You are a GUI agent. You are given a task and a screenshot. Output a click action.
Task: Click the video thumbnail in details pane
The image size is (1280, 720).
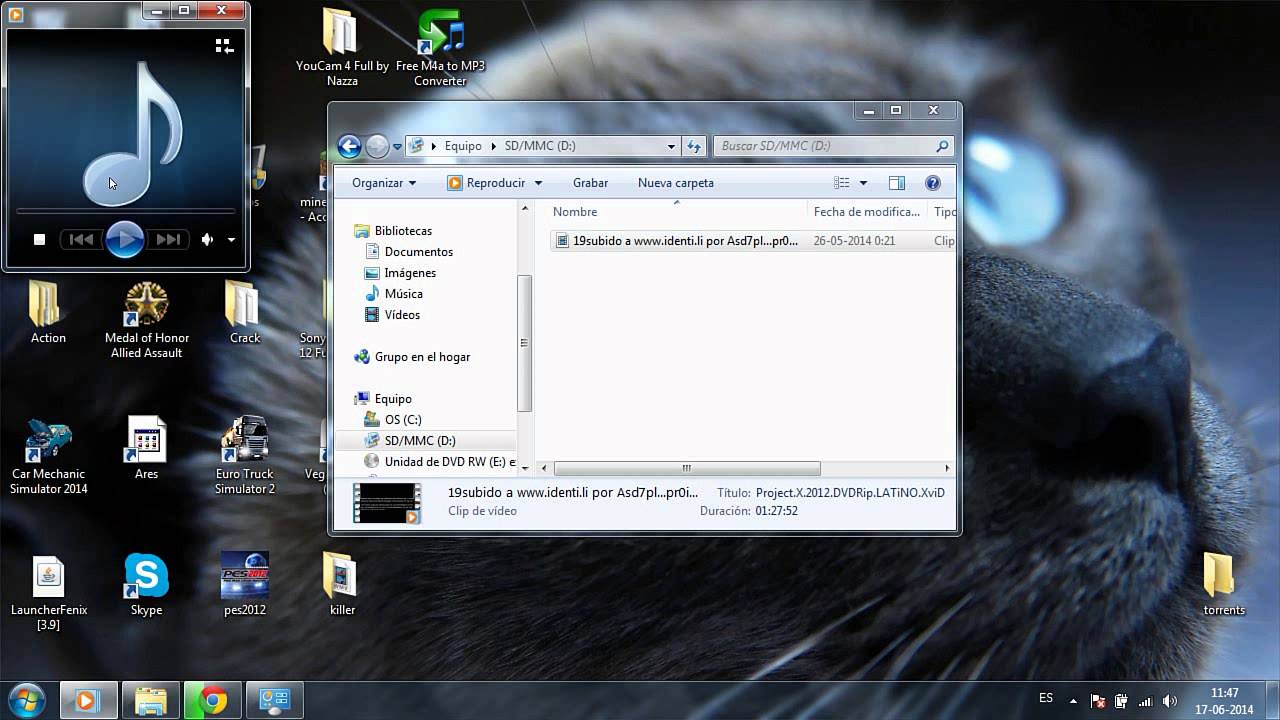pos(386,503)
